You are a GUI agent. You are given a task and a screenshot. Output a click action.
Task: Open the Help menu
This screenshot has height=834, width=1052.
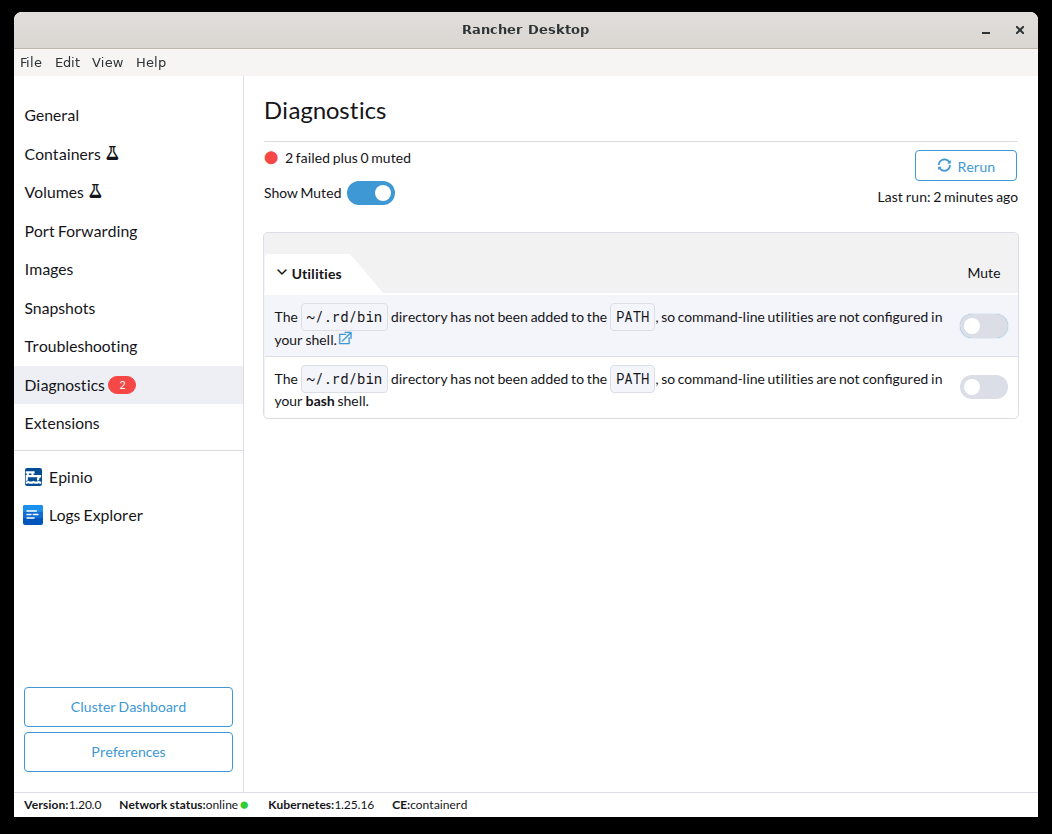point(151,62)
